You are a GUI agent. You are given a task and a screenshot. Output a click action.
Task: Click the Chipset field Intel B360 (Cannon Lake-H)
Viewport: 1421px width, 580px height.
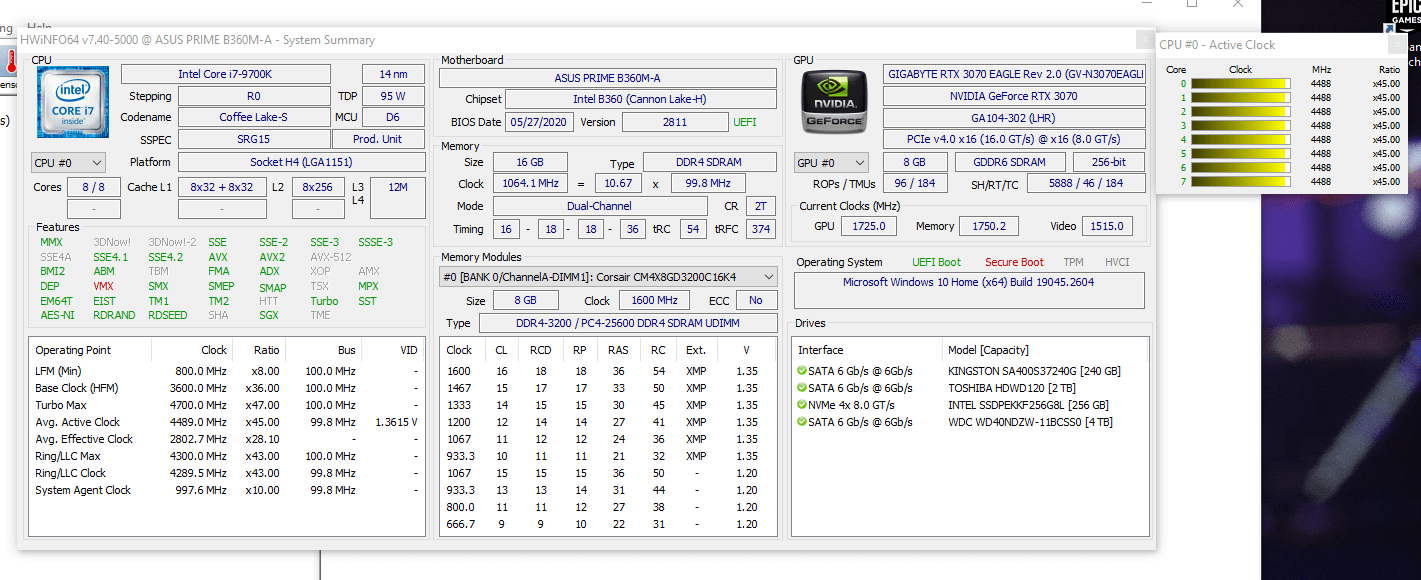click(640, 99)
